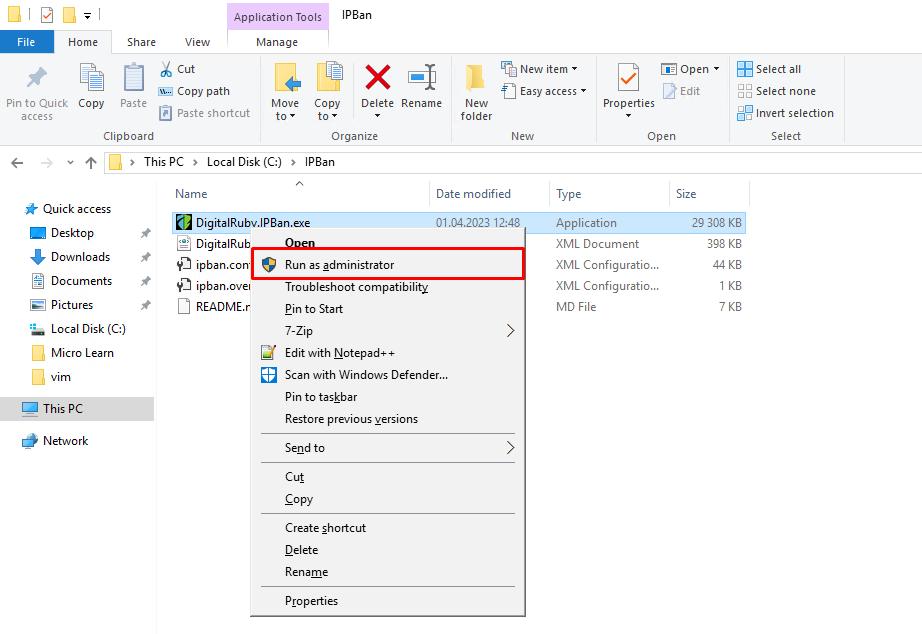The width and height of the screenshot is (922, 634).
Task: Go back with the Back arrow
Action: (x=18, y=163)
